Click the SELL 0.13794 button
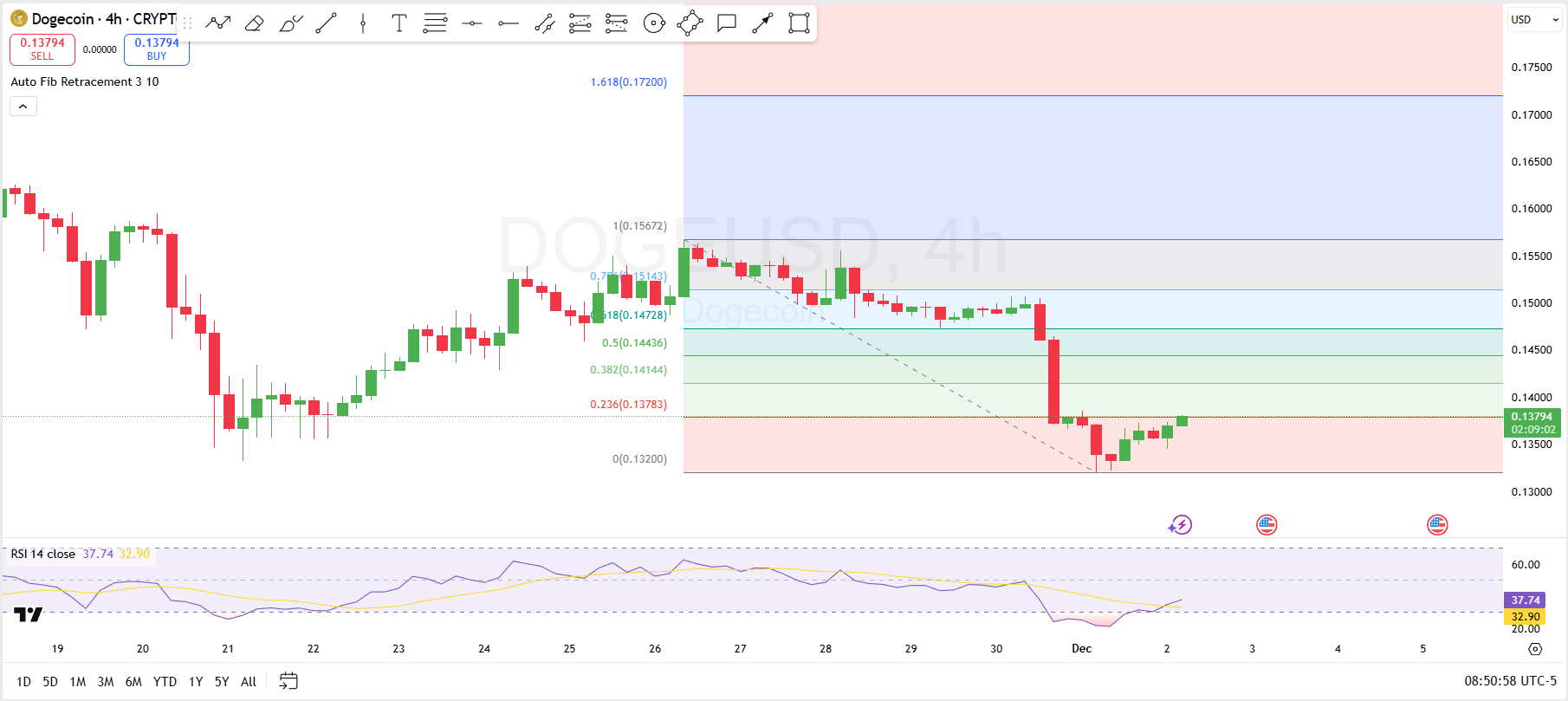Image resolution: width=1568 pixels, height=701 pixels. coord(42,49)
